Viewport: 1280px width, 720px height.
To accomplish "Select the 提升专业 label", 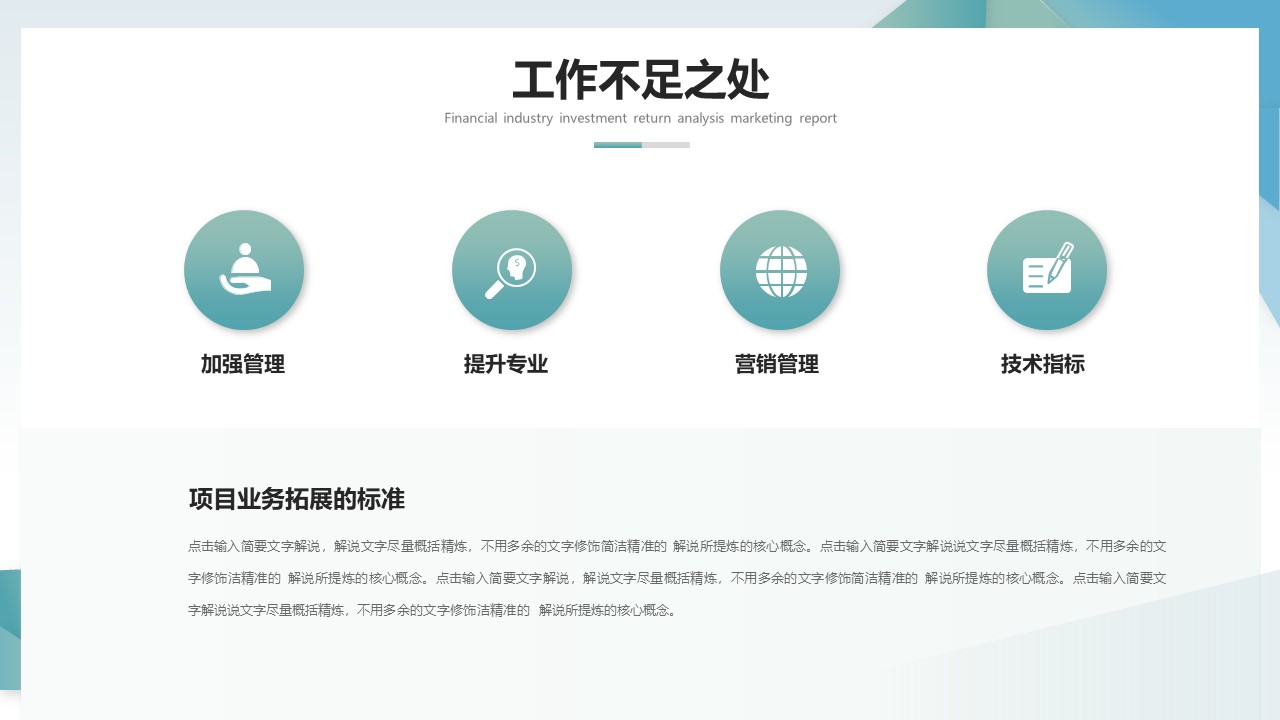I will (x=506, y=364).
